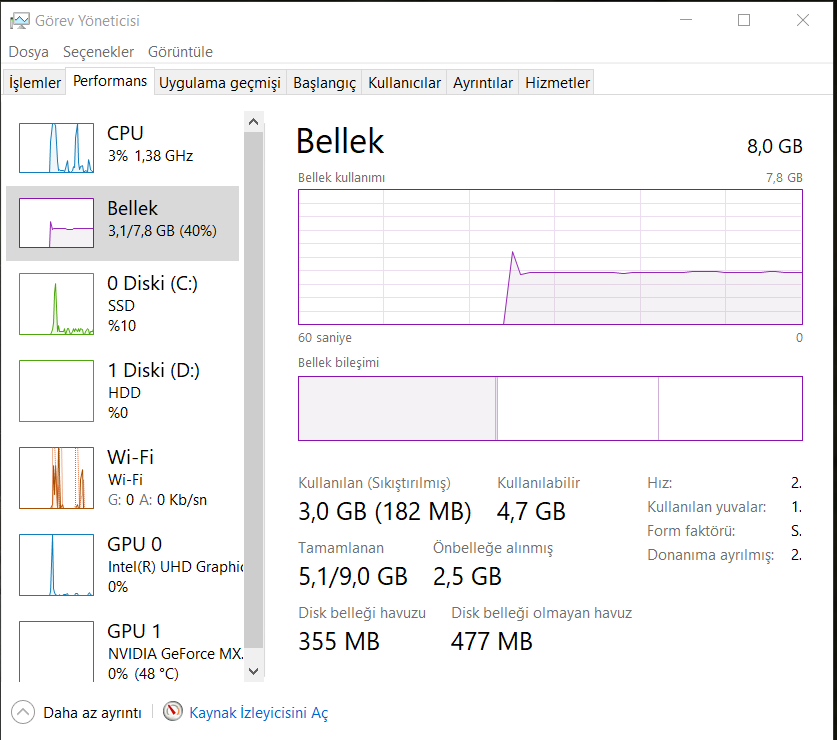
Task: Click the Bellek bileşimi composition bar
Action: [x=550, y=408]
